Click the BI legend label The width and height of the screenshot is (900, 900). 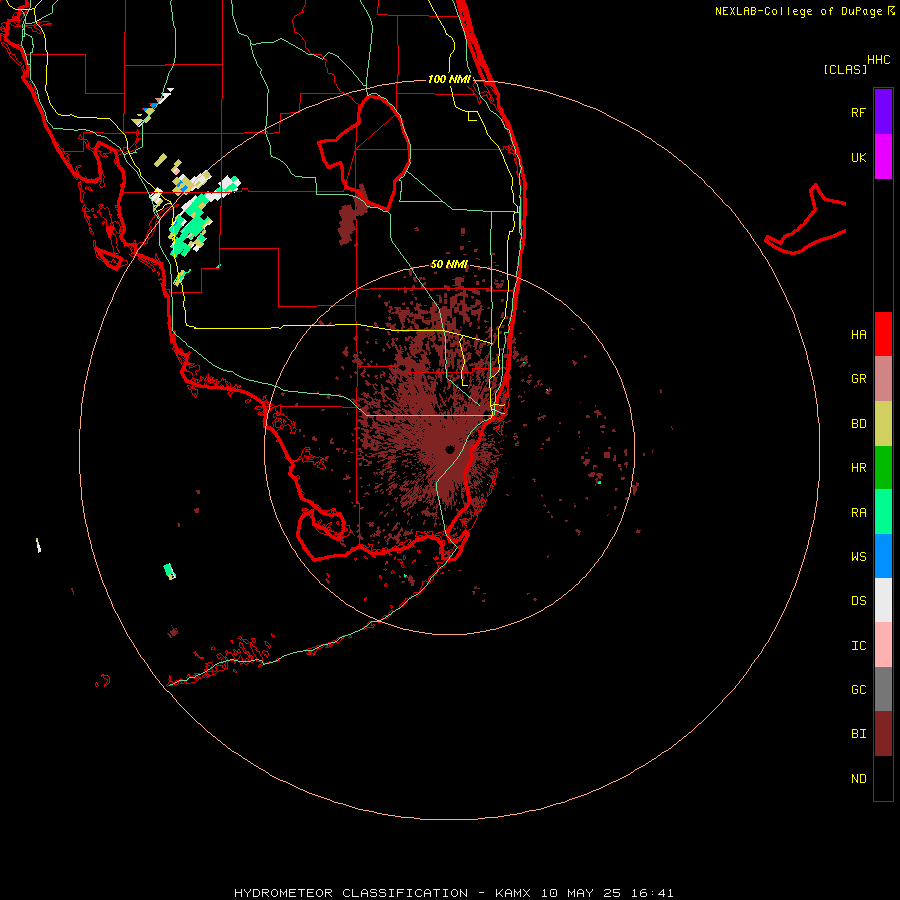tap(858, 734)
